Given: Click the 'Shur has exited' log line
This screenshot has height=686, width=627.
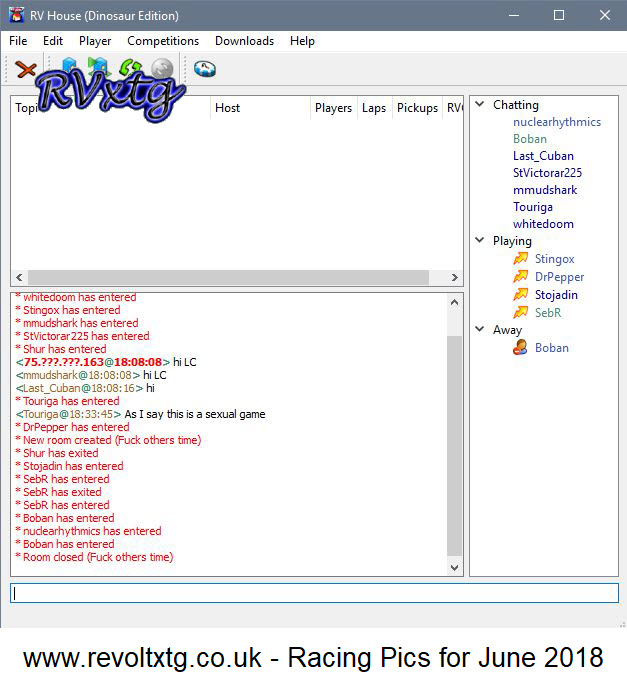Looking at the screenshot, I should click(x=56, y=453).
